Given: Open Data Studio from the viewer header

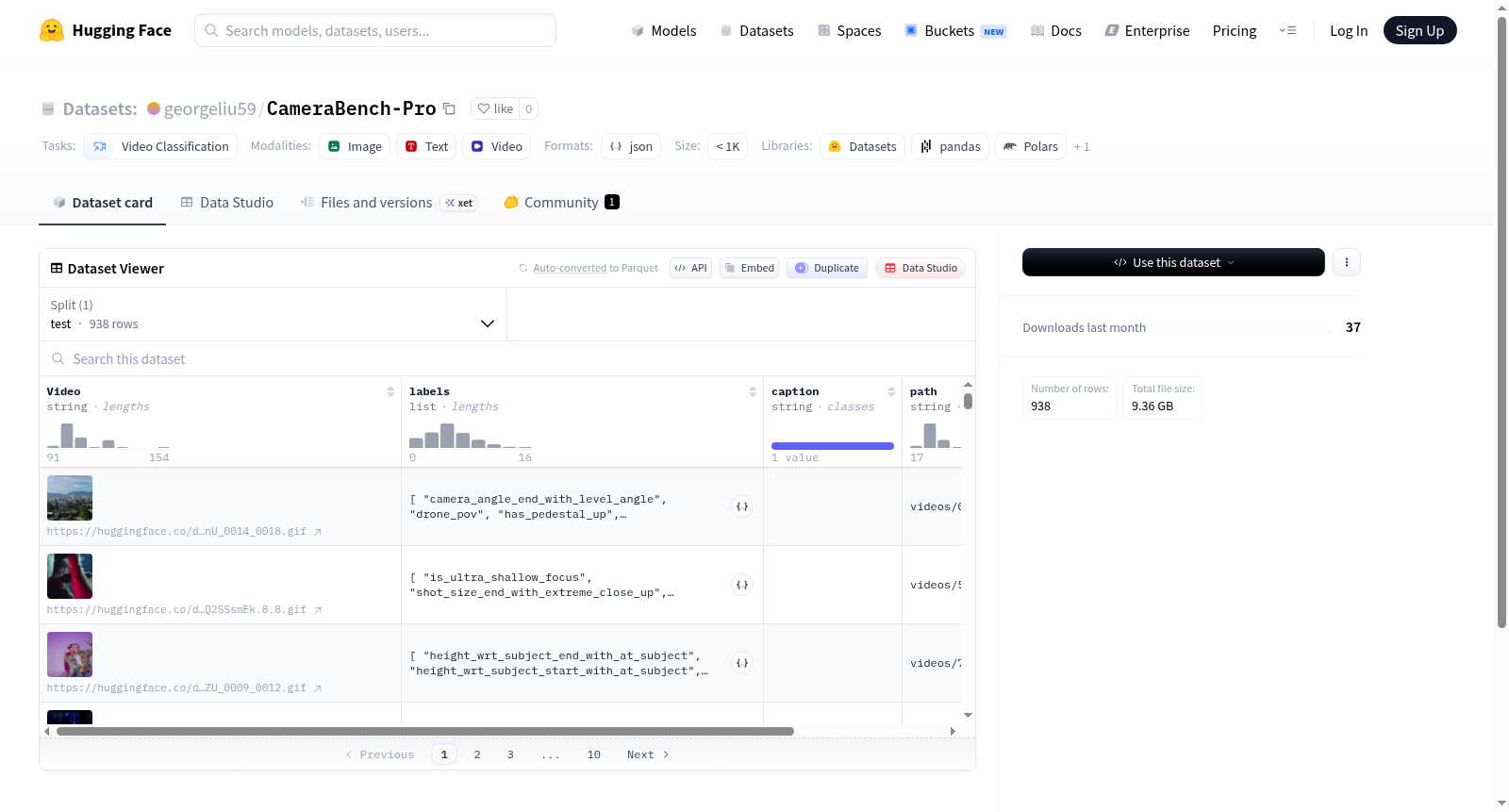Looking at the screenshot, I should [920, 268].
